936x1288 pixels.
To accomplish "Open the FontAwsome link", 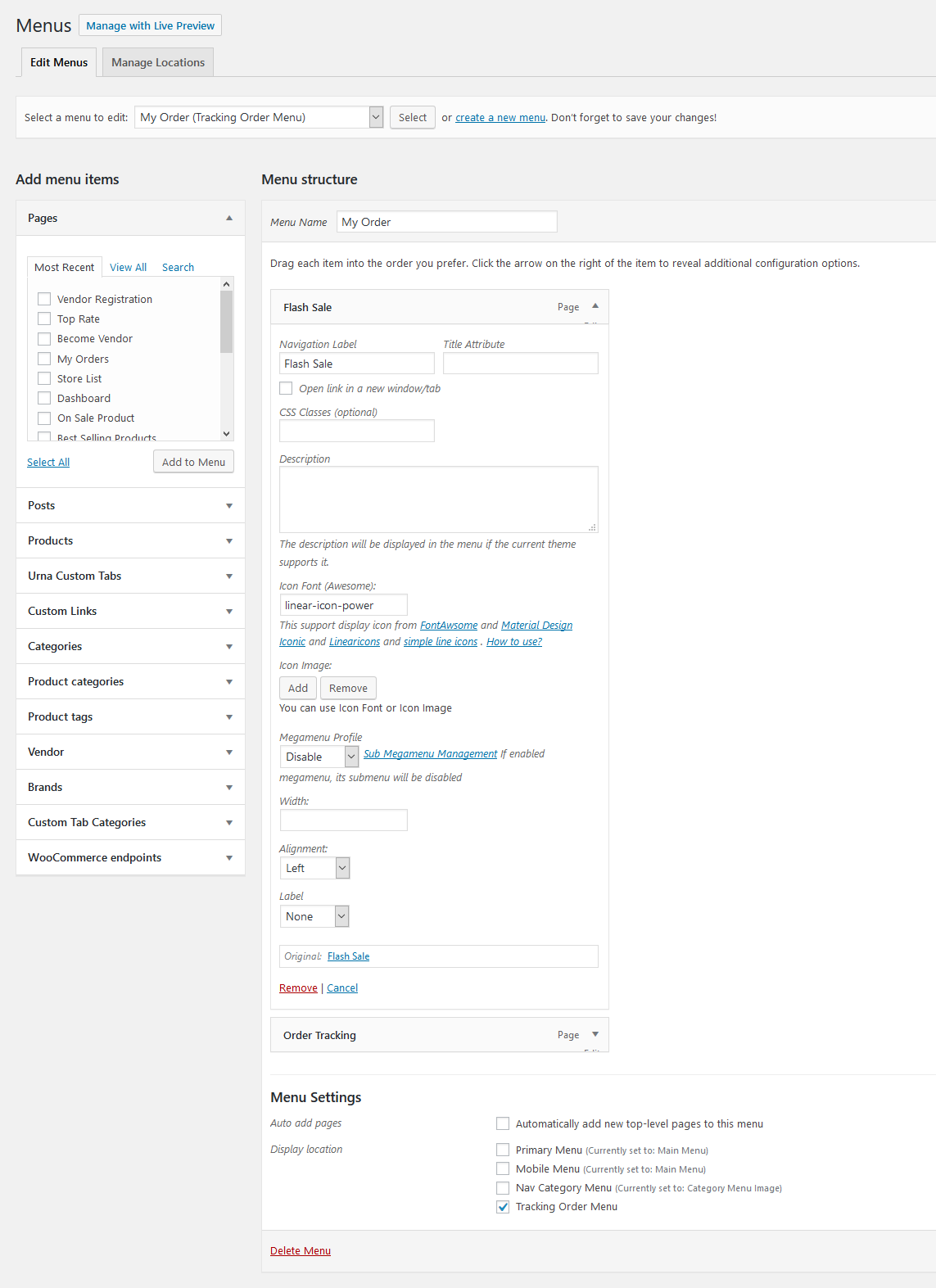I will pyautogui.click(x=449, y=625).
